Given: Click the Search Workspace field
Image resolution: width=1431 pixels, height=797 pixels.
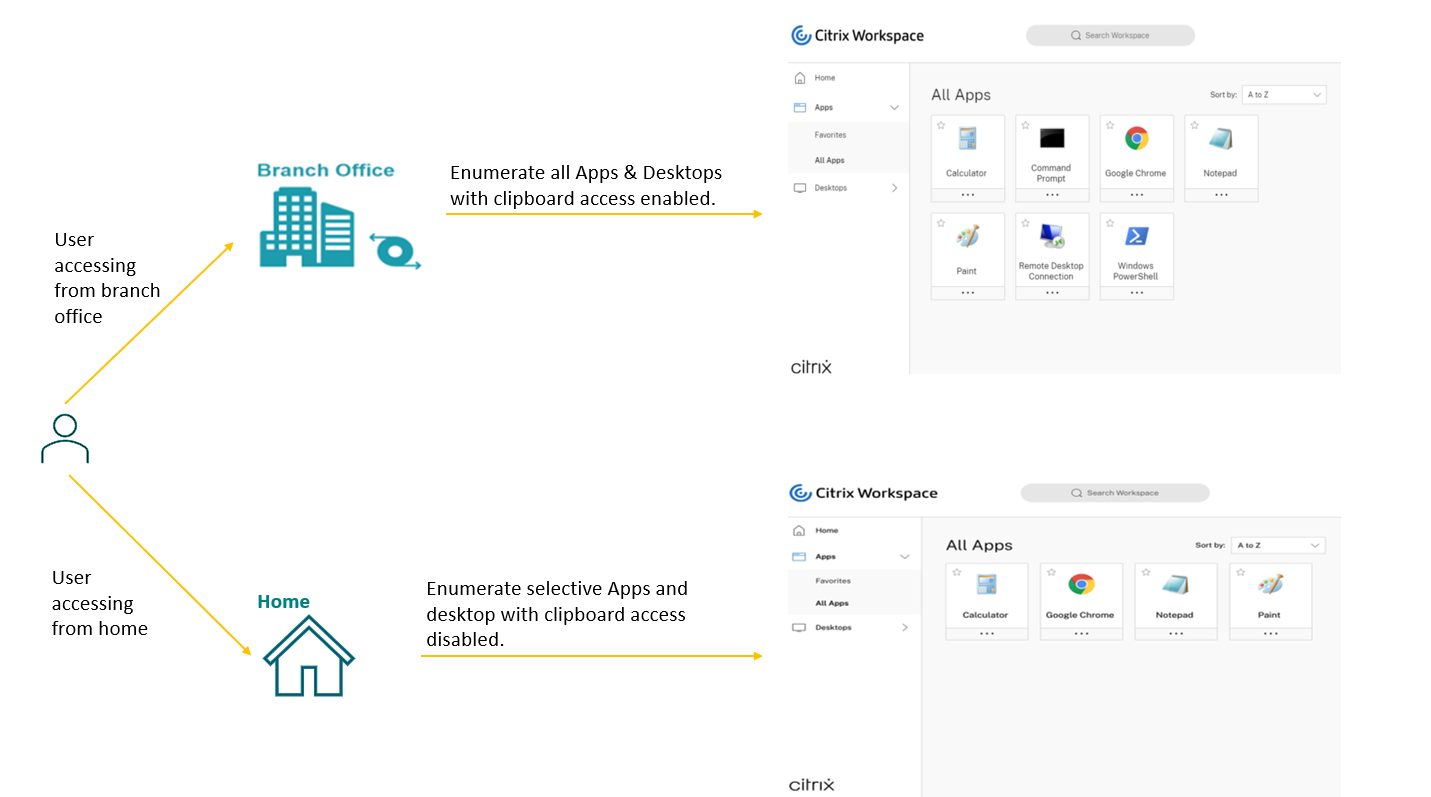Looking at the screenshot, I should tap(1110, 35).
